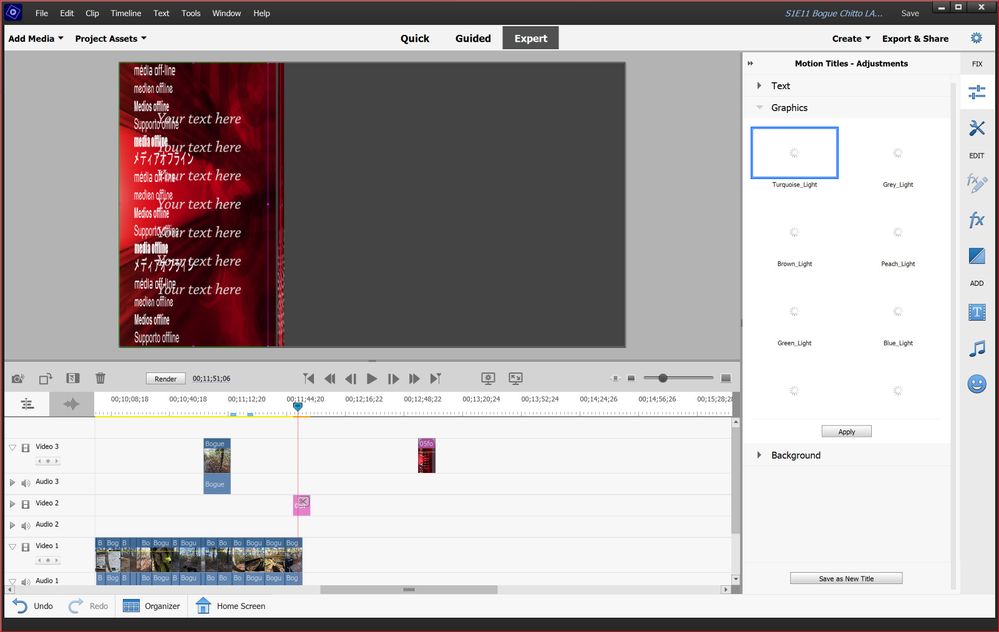999x632 pixels.
Task: Open the Music note panel
Action: point(976,348)
